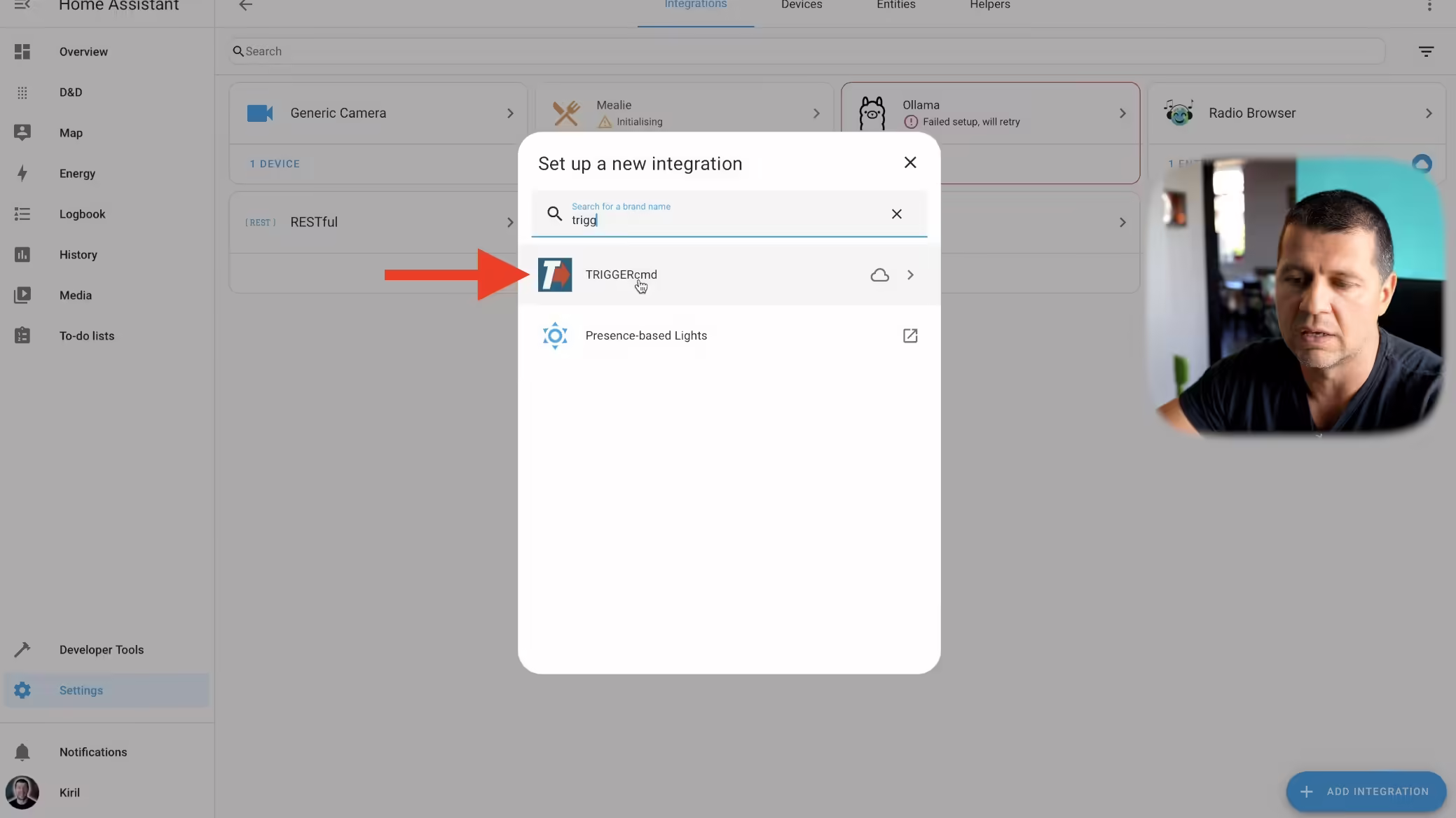Viewport: 1456px width, 818px height.
Task: Click the Overview dashboard icon
Action: 22,52
